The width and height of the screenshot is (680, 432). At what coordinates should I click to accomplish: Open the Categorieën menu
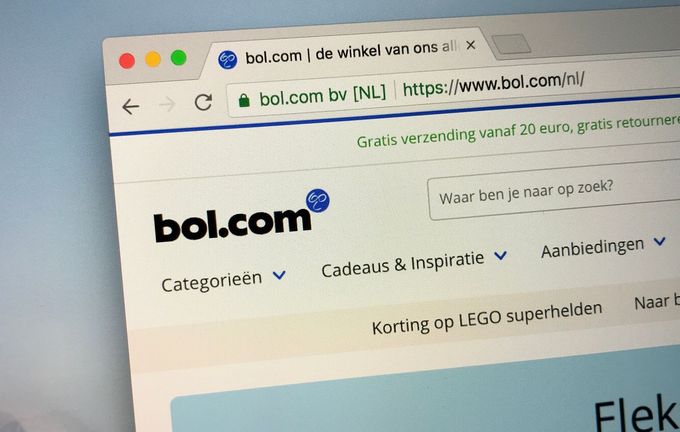point(211,282)
